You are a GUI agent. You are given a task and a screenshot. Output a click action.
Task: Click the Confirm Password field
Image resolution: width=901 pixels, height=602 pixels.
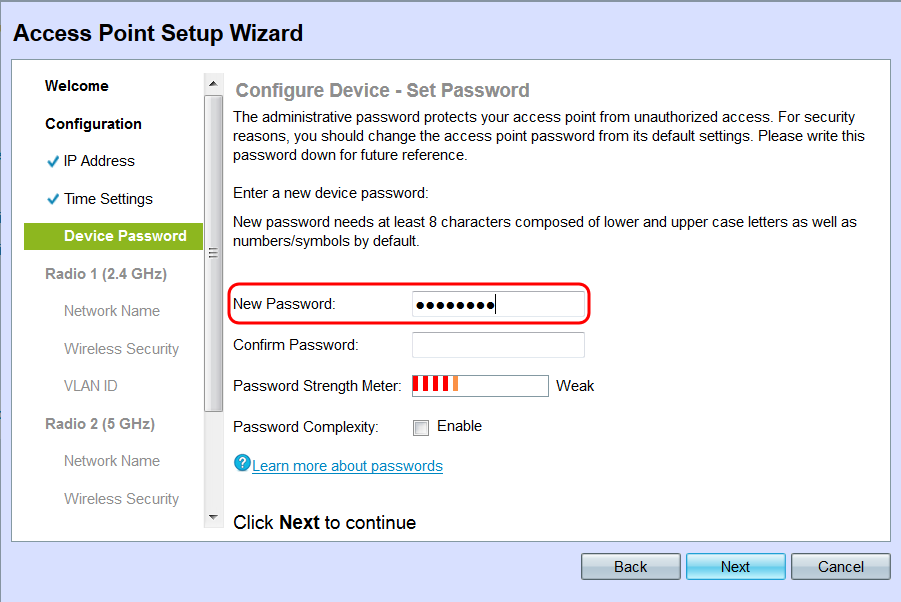click(498, 345)
